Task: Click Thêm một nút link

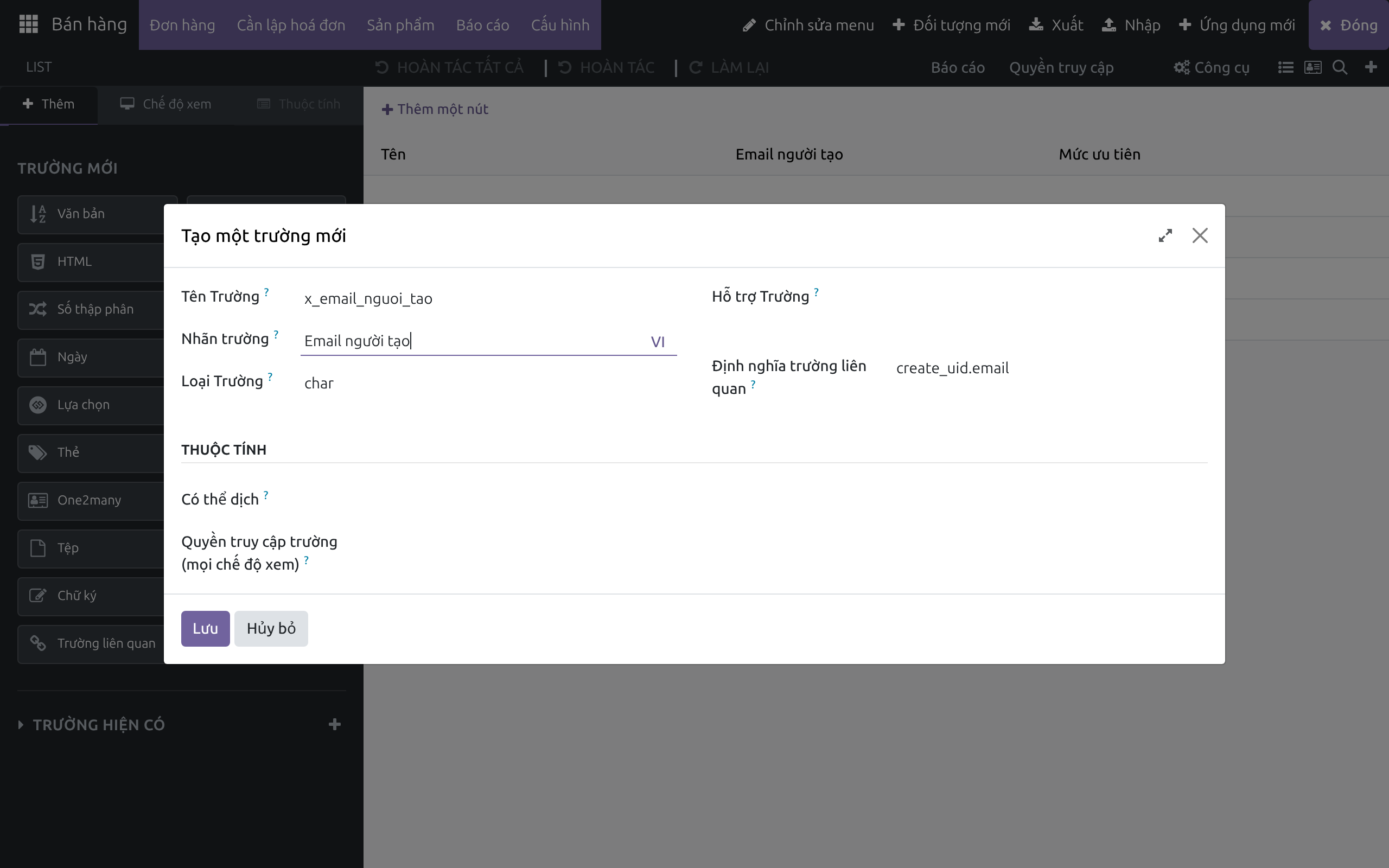Action: [435, 109]
